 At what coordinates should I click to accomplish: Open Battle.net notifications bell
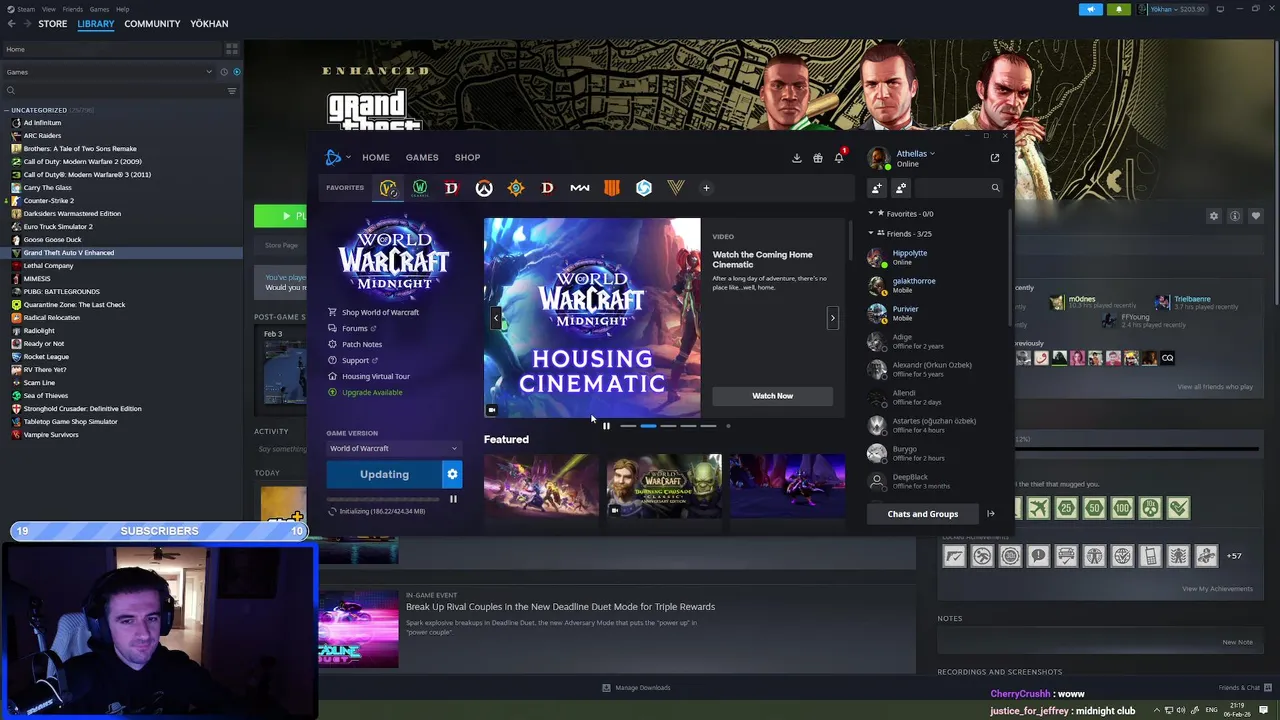(x=839, y=158)
